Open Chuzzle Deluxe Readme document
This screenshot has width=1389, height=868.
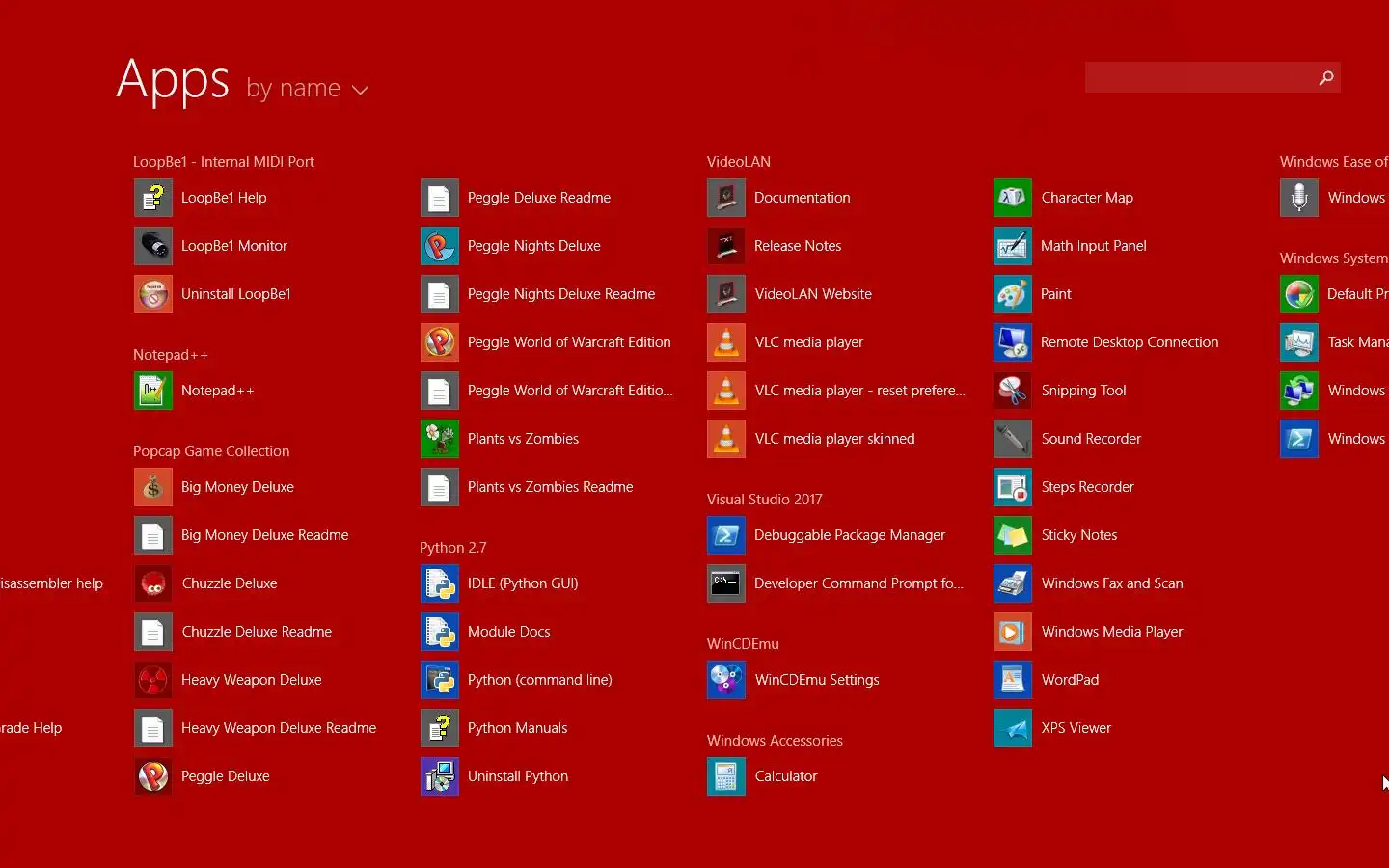point(233,632)
